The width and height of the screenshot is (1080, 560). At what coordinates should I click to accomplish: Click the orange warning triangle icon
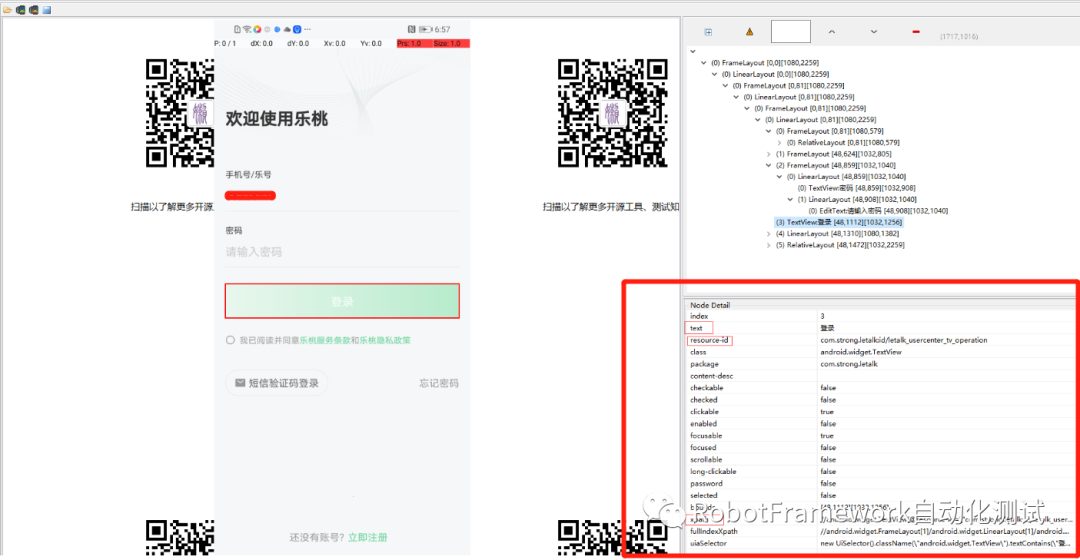749,32
